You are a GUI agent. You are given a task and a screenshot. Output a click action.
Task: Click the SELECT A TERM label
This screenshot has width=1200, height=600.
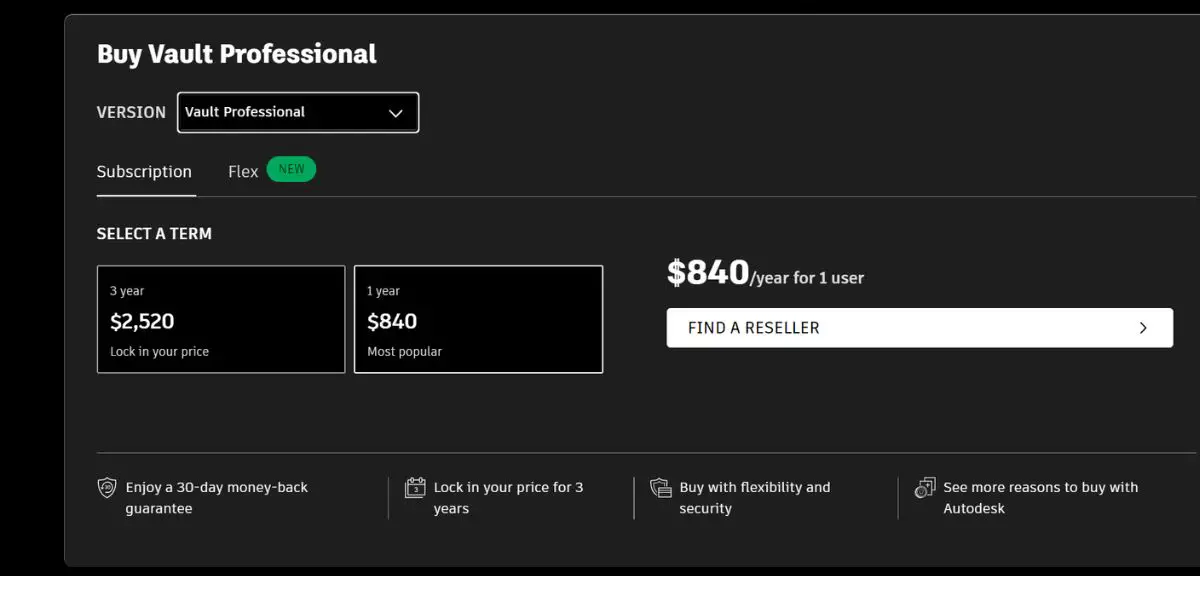tap(154, 234)
